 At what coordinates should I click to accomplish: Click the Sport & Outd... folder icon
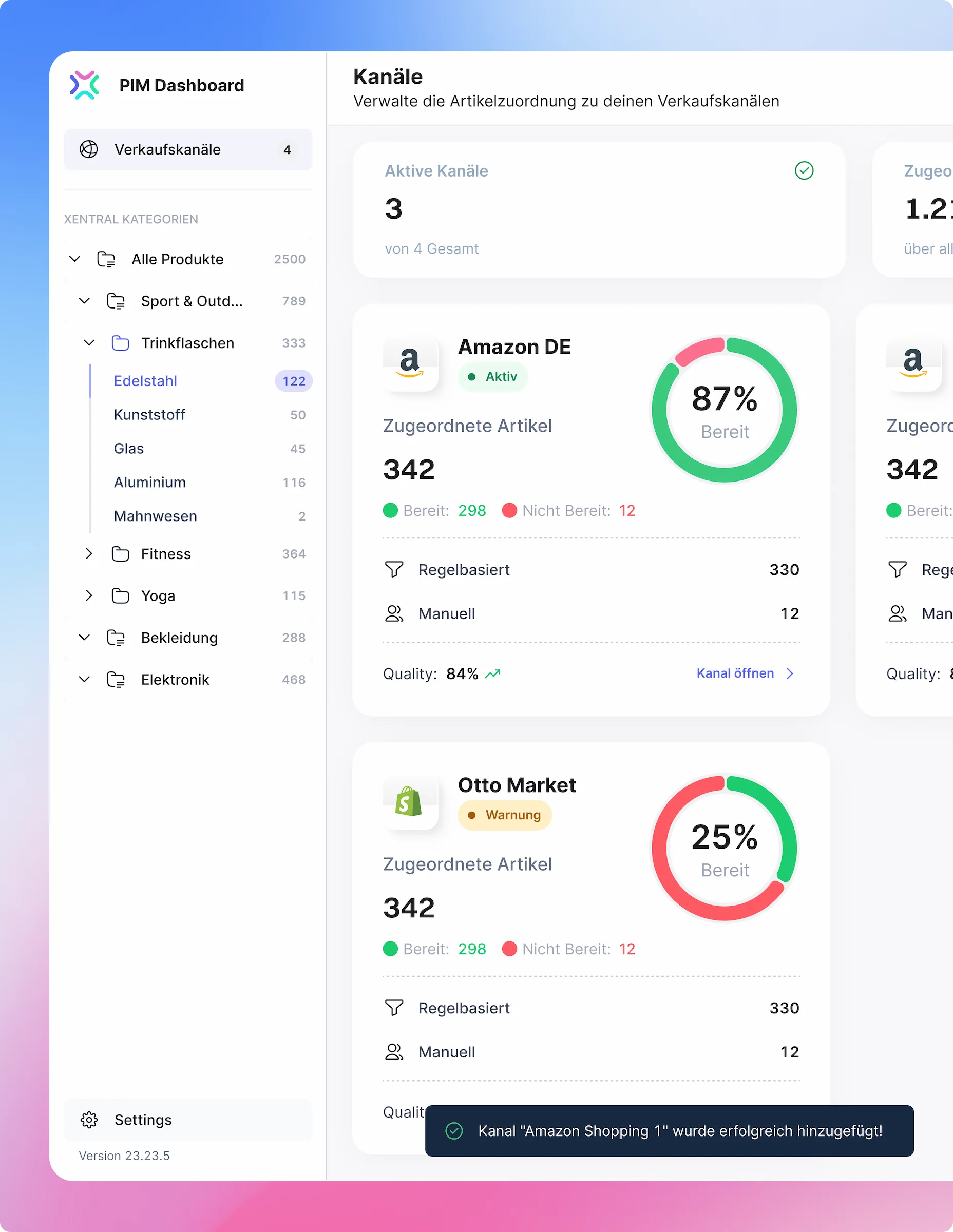116,301
